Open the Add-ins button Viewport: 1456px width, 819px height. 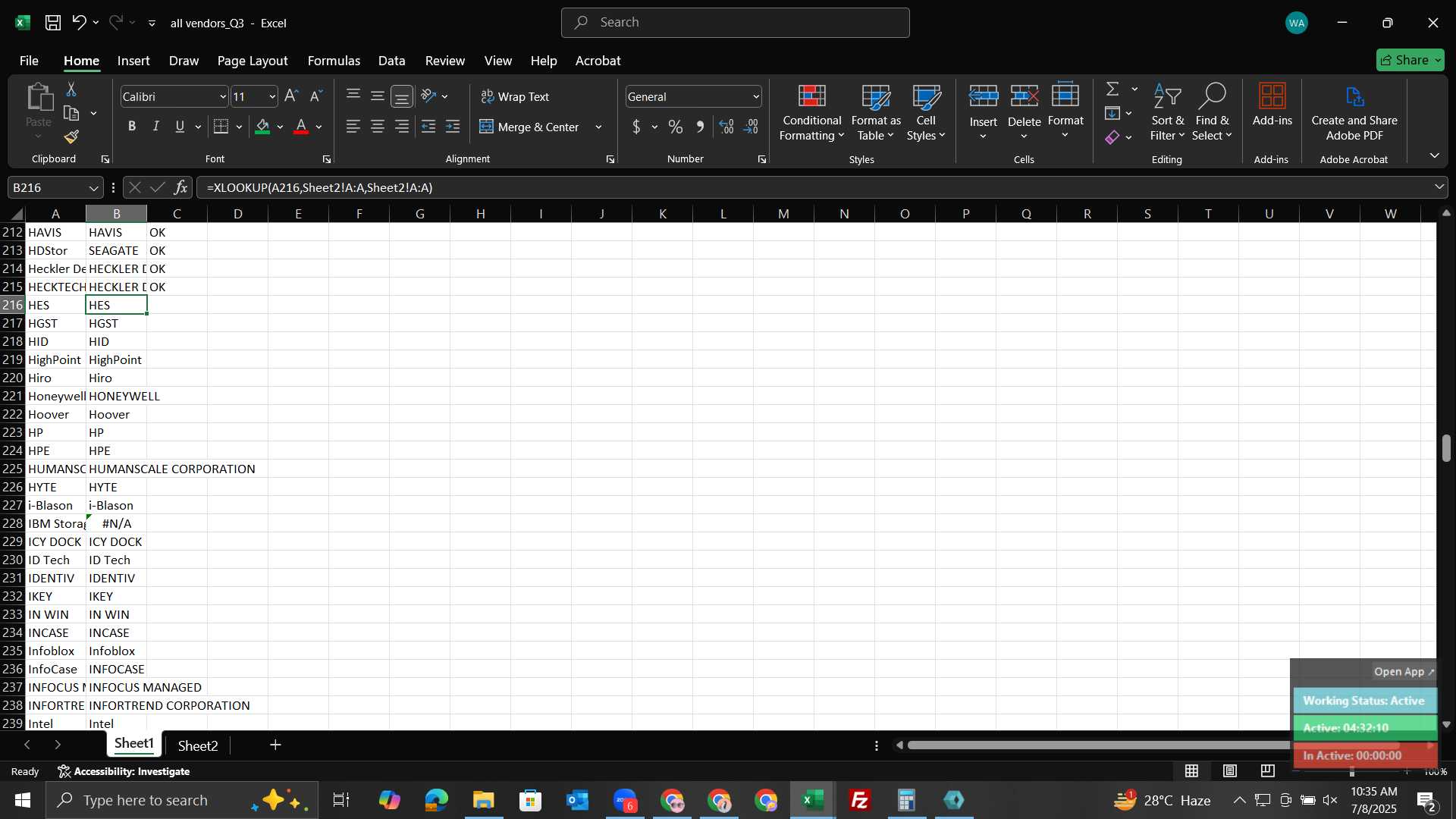coord(1272,105)
